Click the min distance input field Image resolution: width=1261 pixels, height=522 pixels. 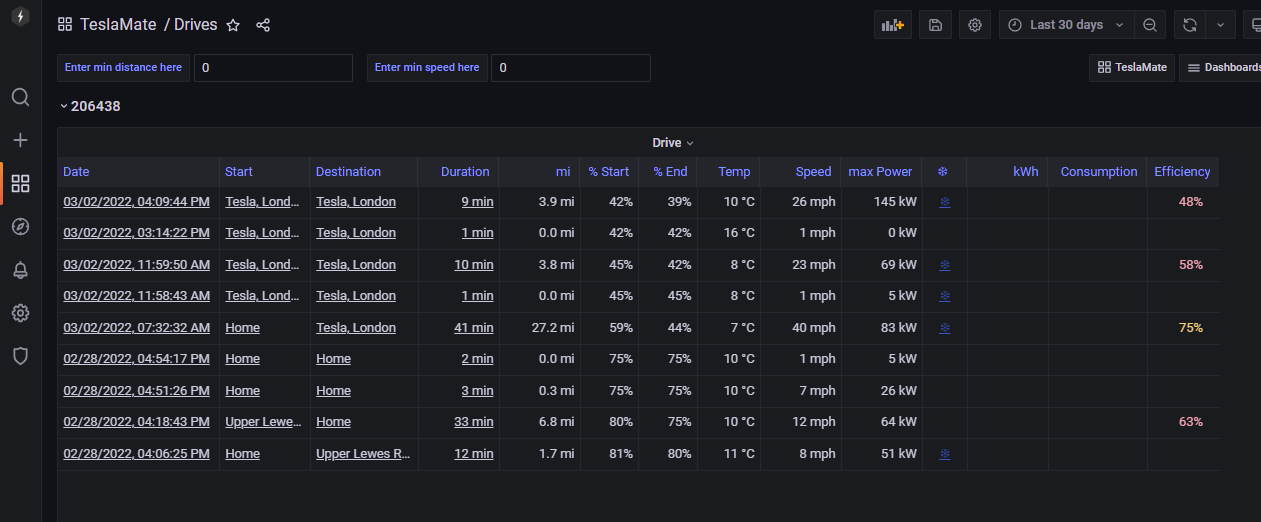273,68
